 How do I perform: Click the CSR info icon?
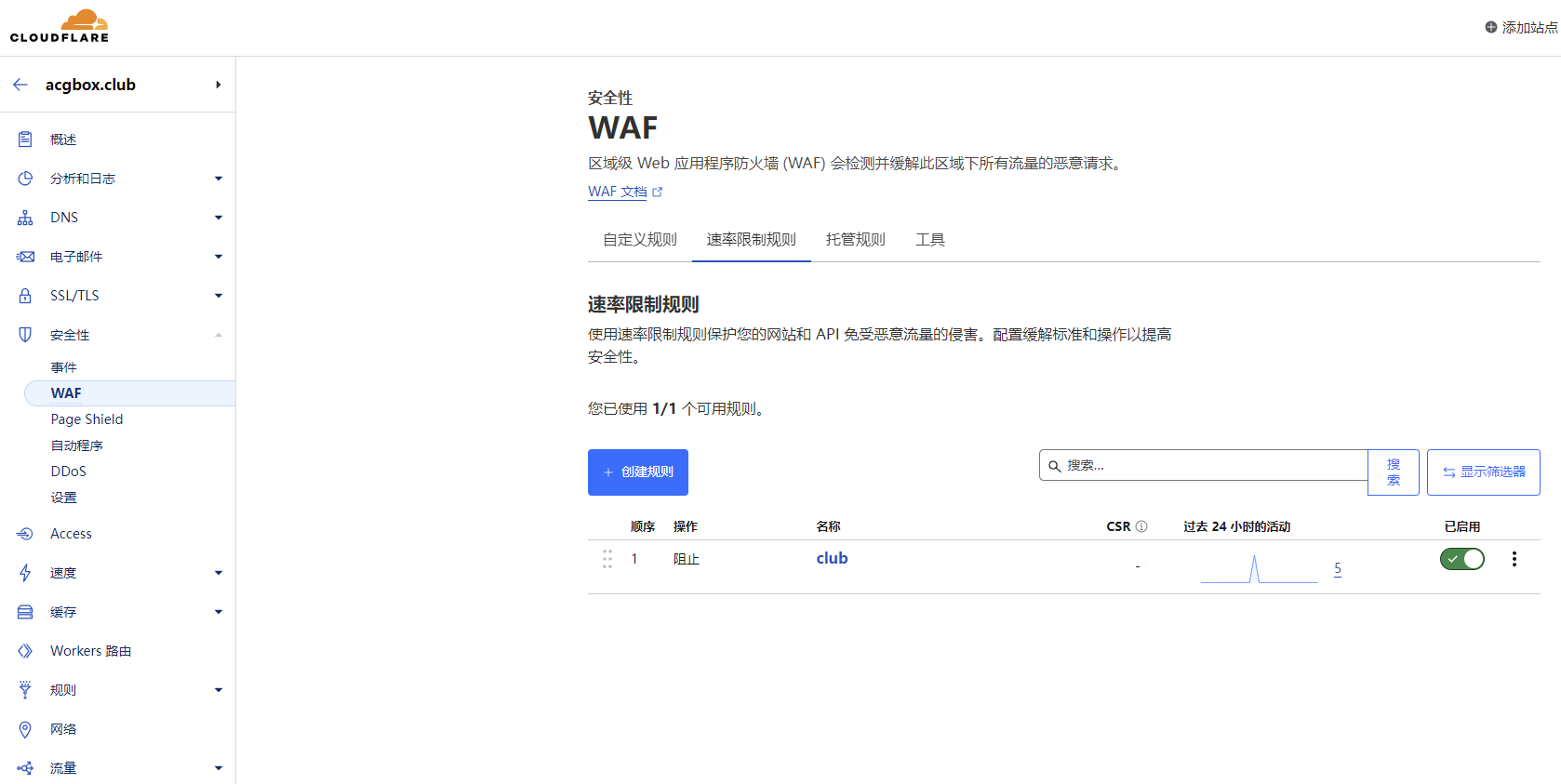[x=1141, y=526]
